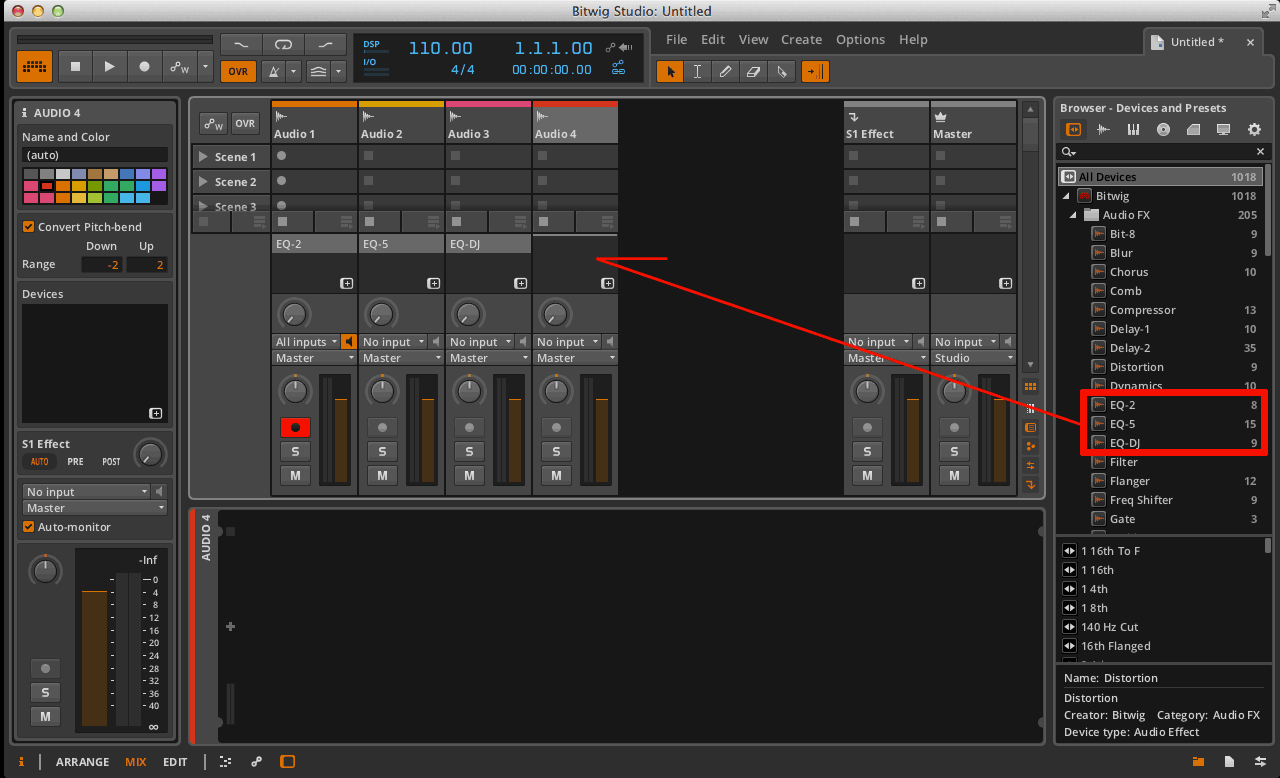Switch browser to multisamples piano icon
The height and width of the screenshot is (778, 1280).
click(1133, 129)
